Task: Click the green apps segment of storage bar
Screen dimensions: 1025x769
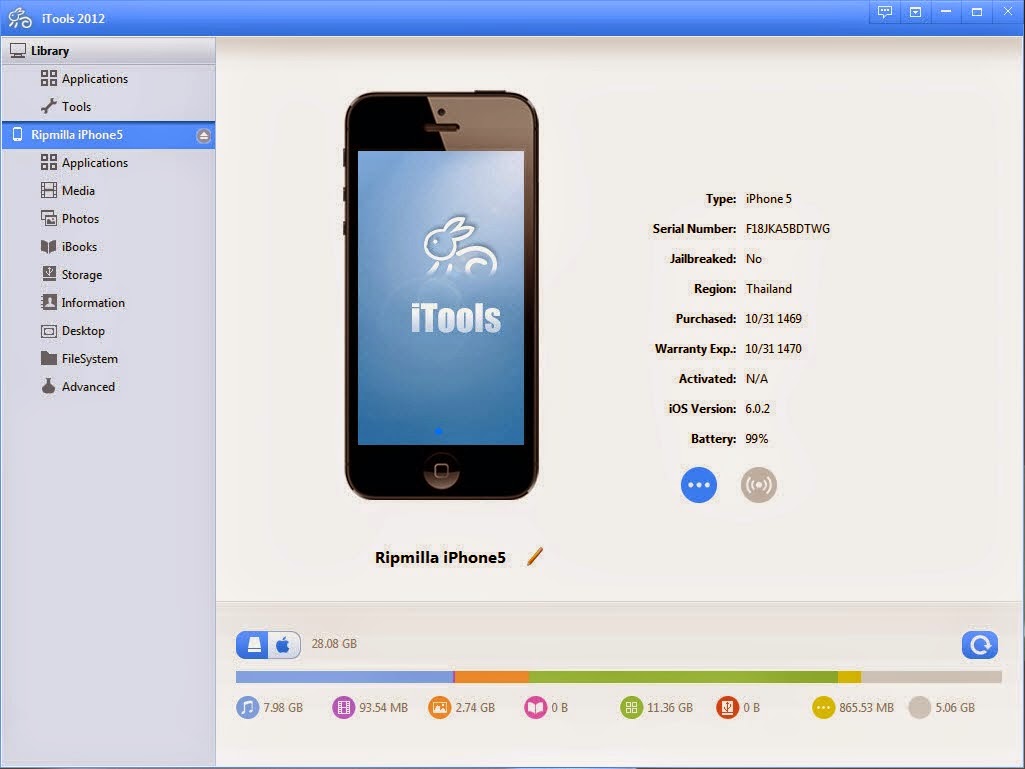Action: [683, 677]
